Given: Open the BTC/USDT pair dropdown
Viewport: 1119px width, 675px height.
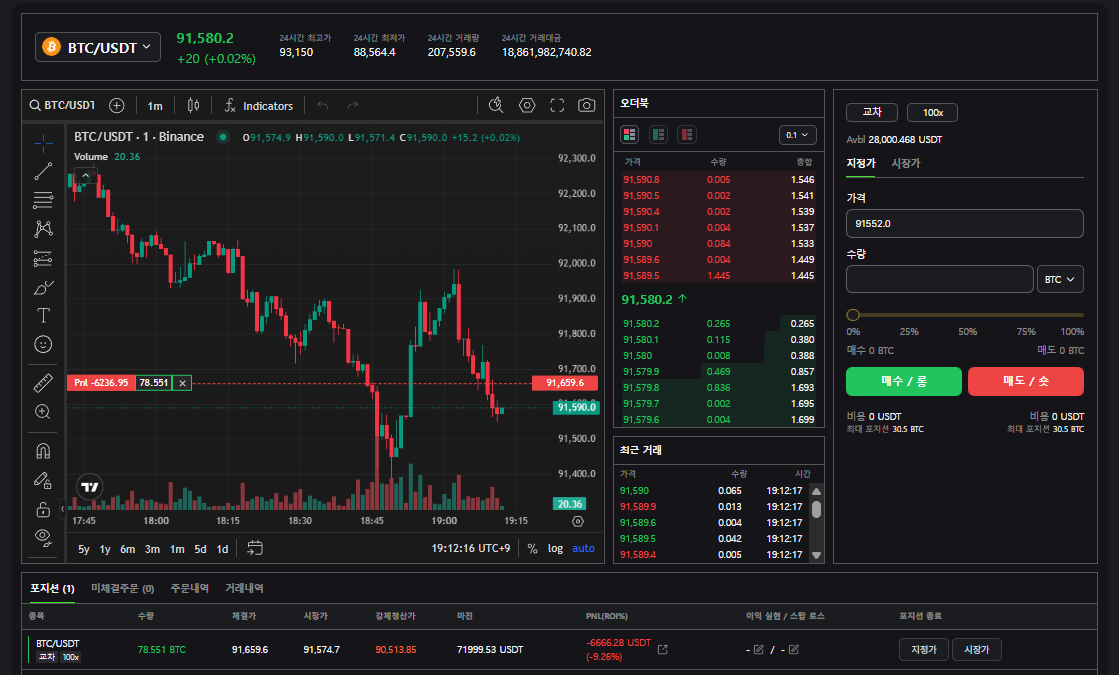Looking at the screenshot, I should pyautogui.click(x=98, y=47).
